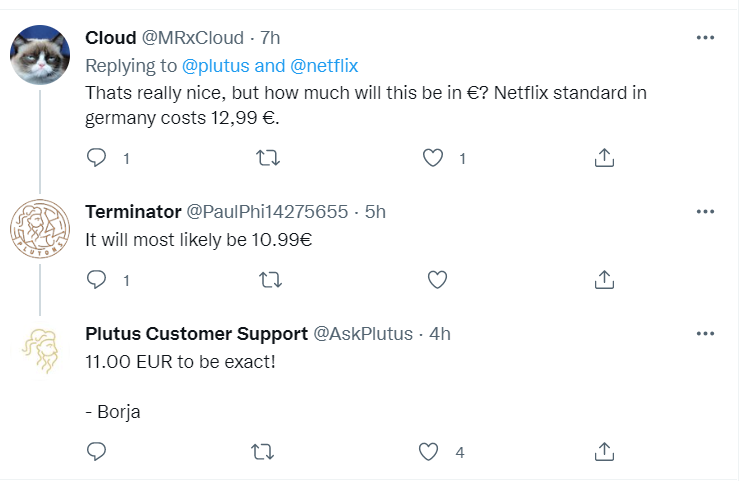This screenshot has width=739, height=481.
Task: Retweet Cloud's tweet
Action: 268,158
